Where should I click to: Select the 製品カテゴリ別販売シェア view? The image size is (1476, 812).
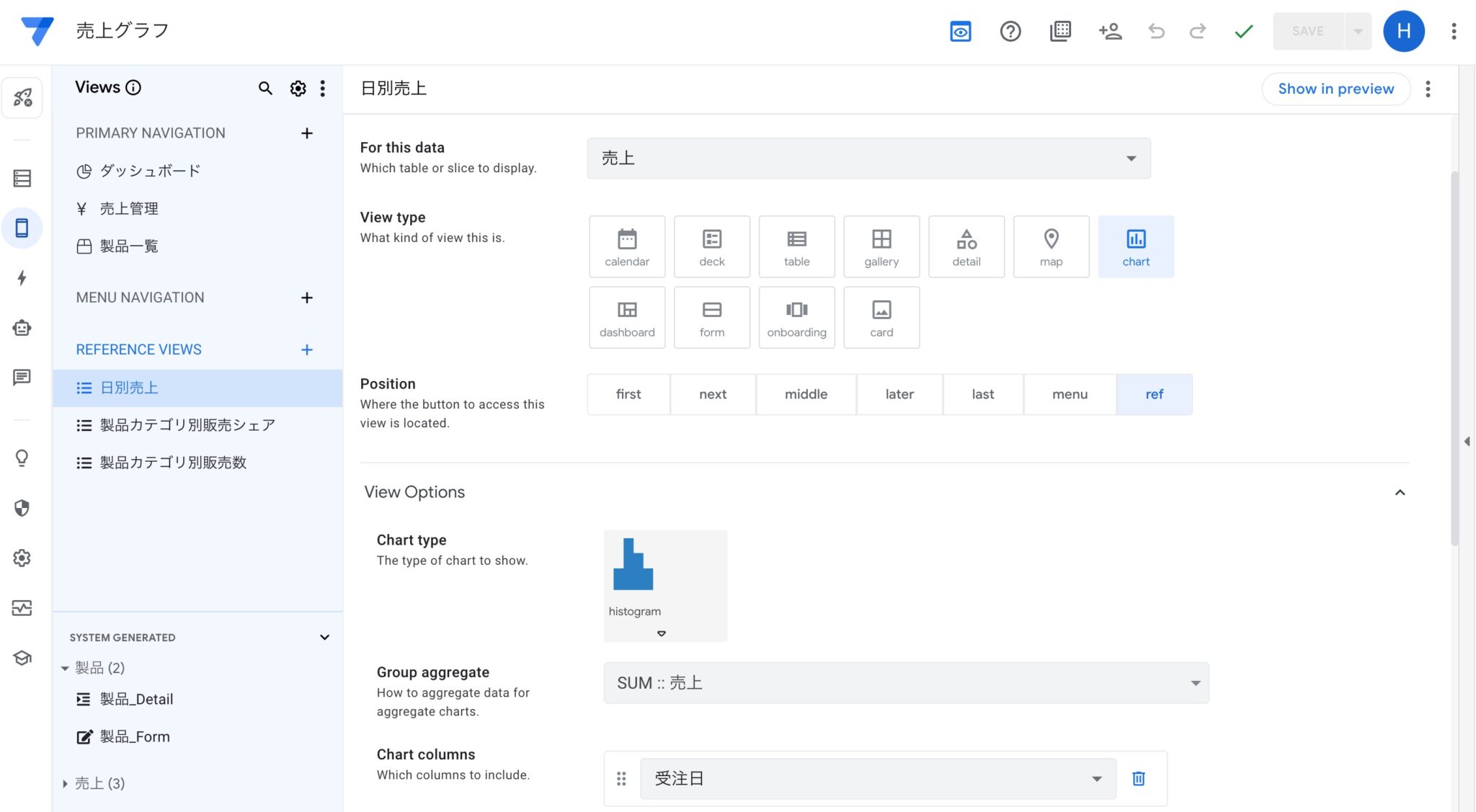pyautogui.click(x=187, y=425)
